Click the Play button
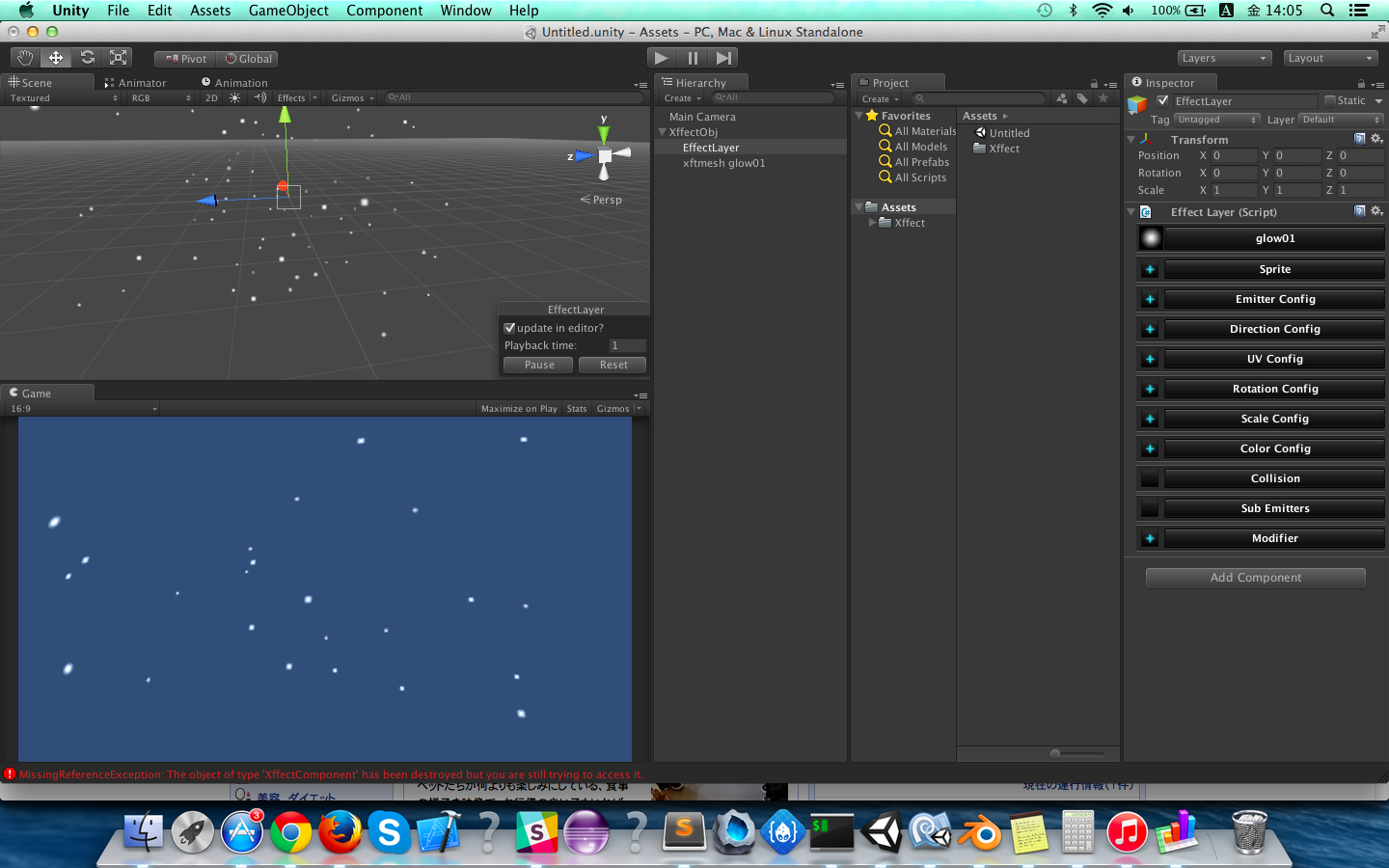This screenshot has height=868, width=1389. tap(661, 58)
